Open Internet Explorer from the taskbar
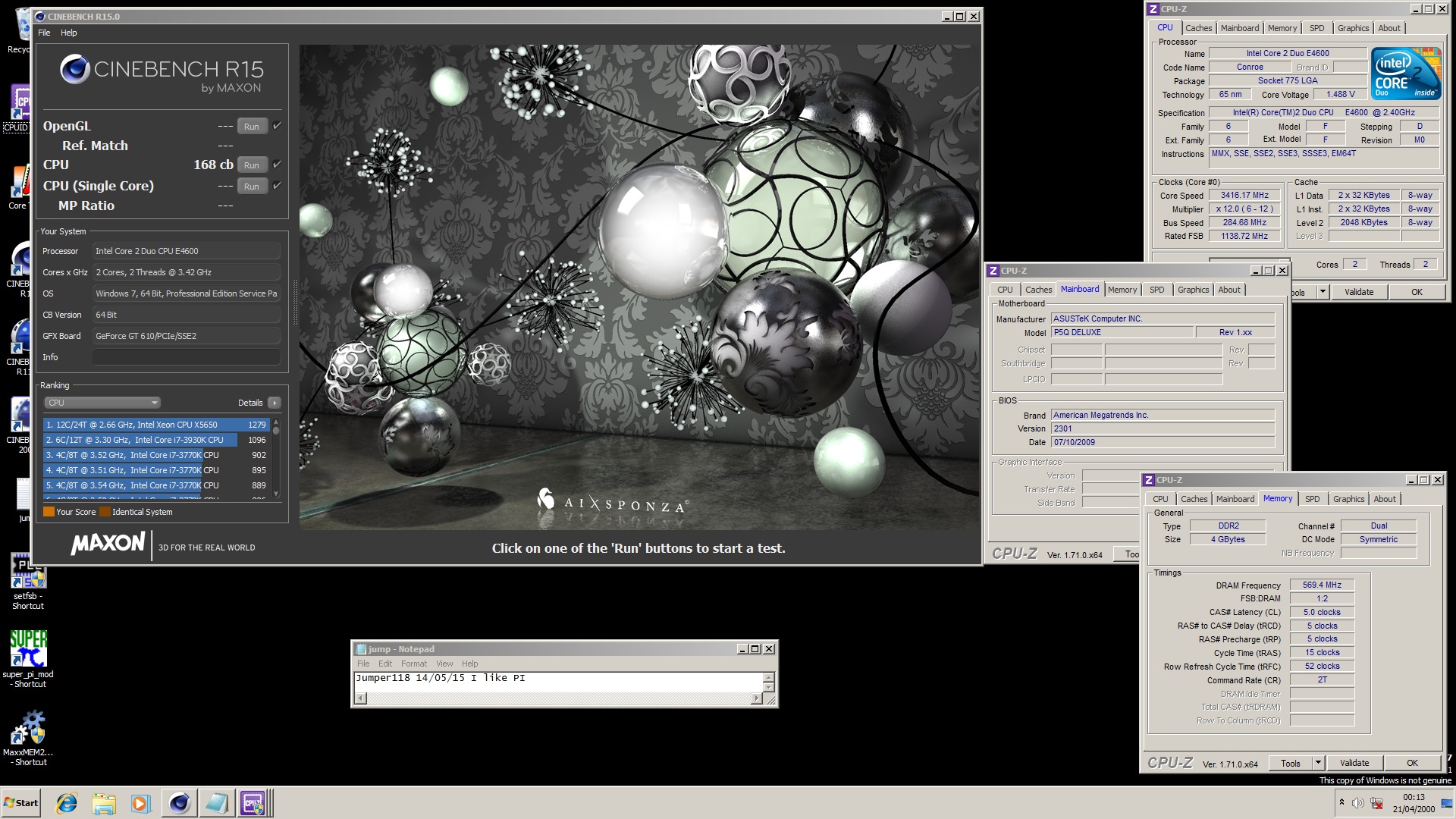The width and height of the screenshot is (1456, 819). 67,803
